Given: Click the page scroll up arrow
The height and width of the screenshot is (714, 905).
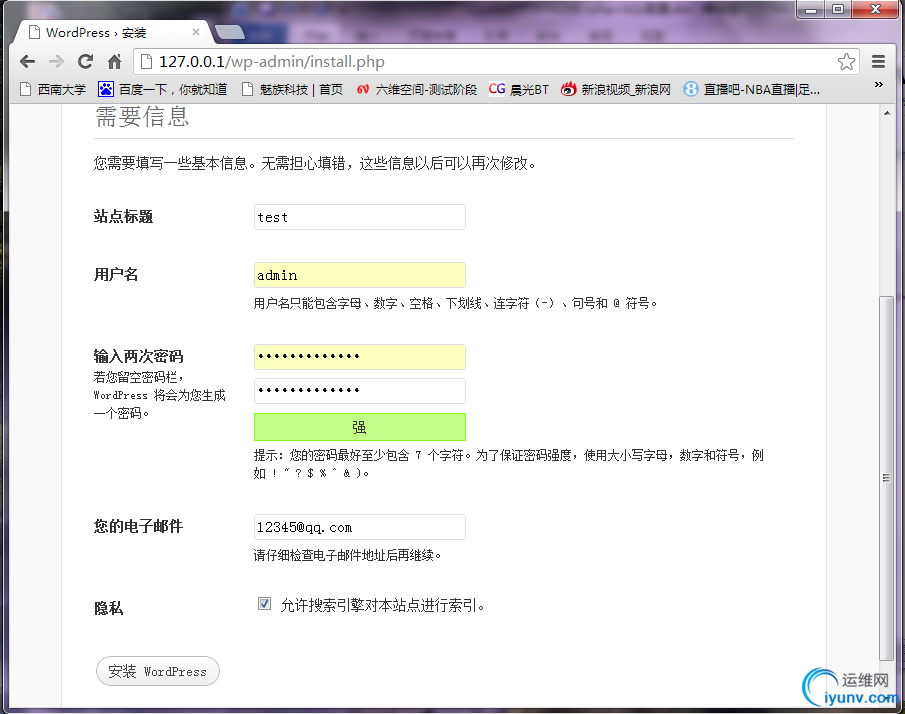Looking at the screenshot, I should click(887, 113).
